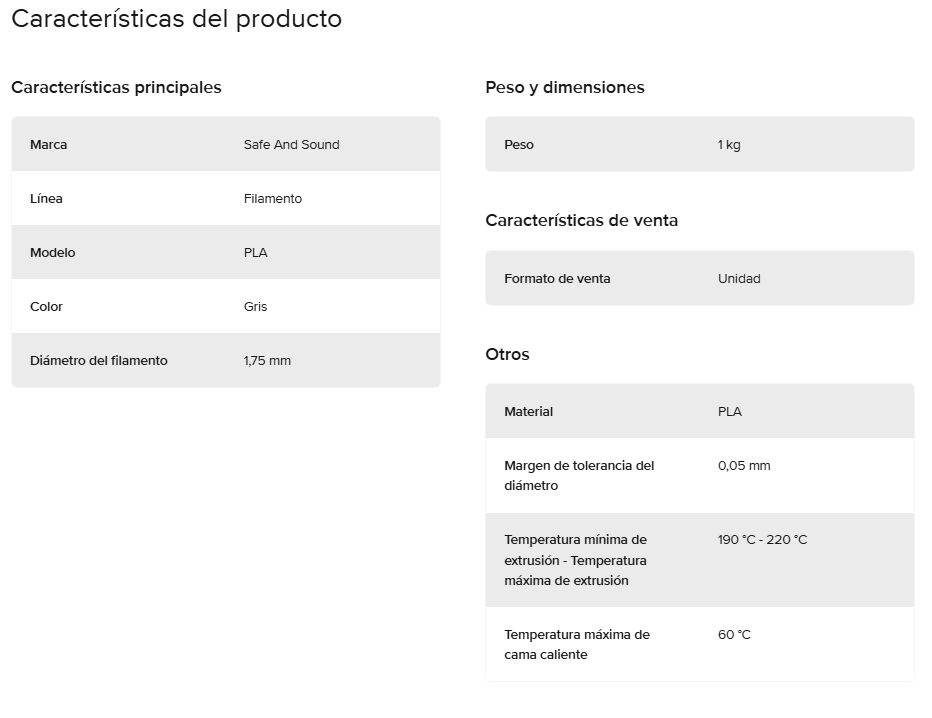932x718 pixels.
Task: Click the Modelo label in the table
Action: coord(53,253)
